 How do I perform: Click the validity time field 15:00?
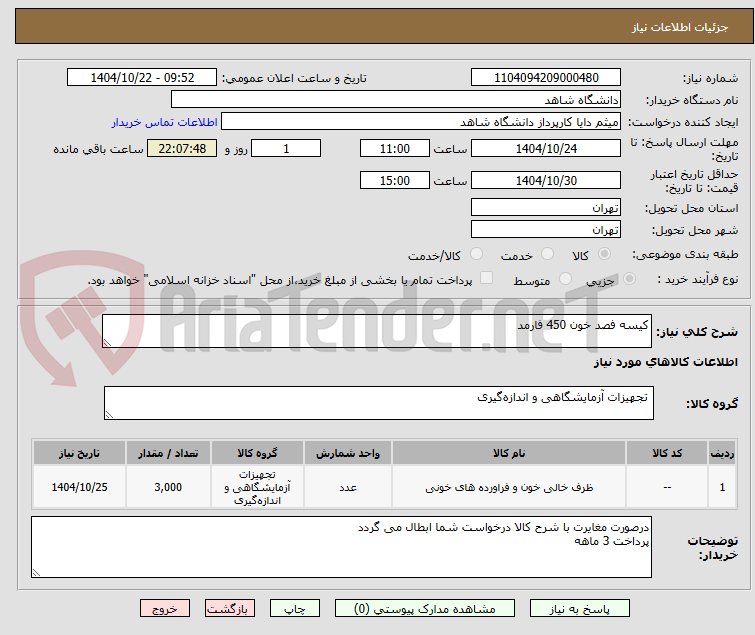click(395, 181)
